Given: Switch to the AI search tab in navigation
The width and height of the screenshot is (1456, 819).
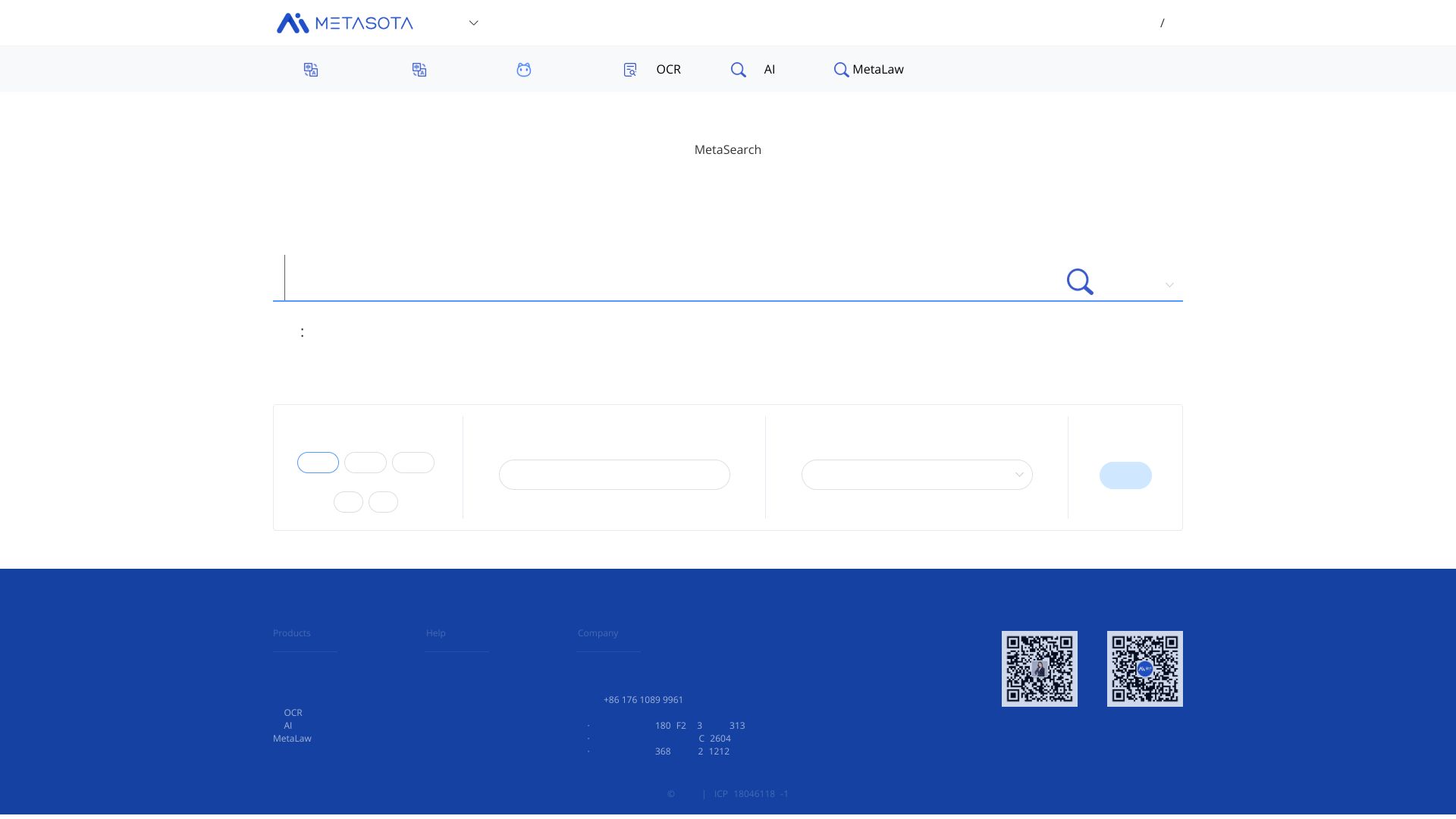Looking at the screenshot, I should [x=753, y=70].
